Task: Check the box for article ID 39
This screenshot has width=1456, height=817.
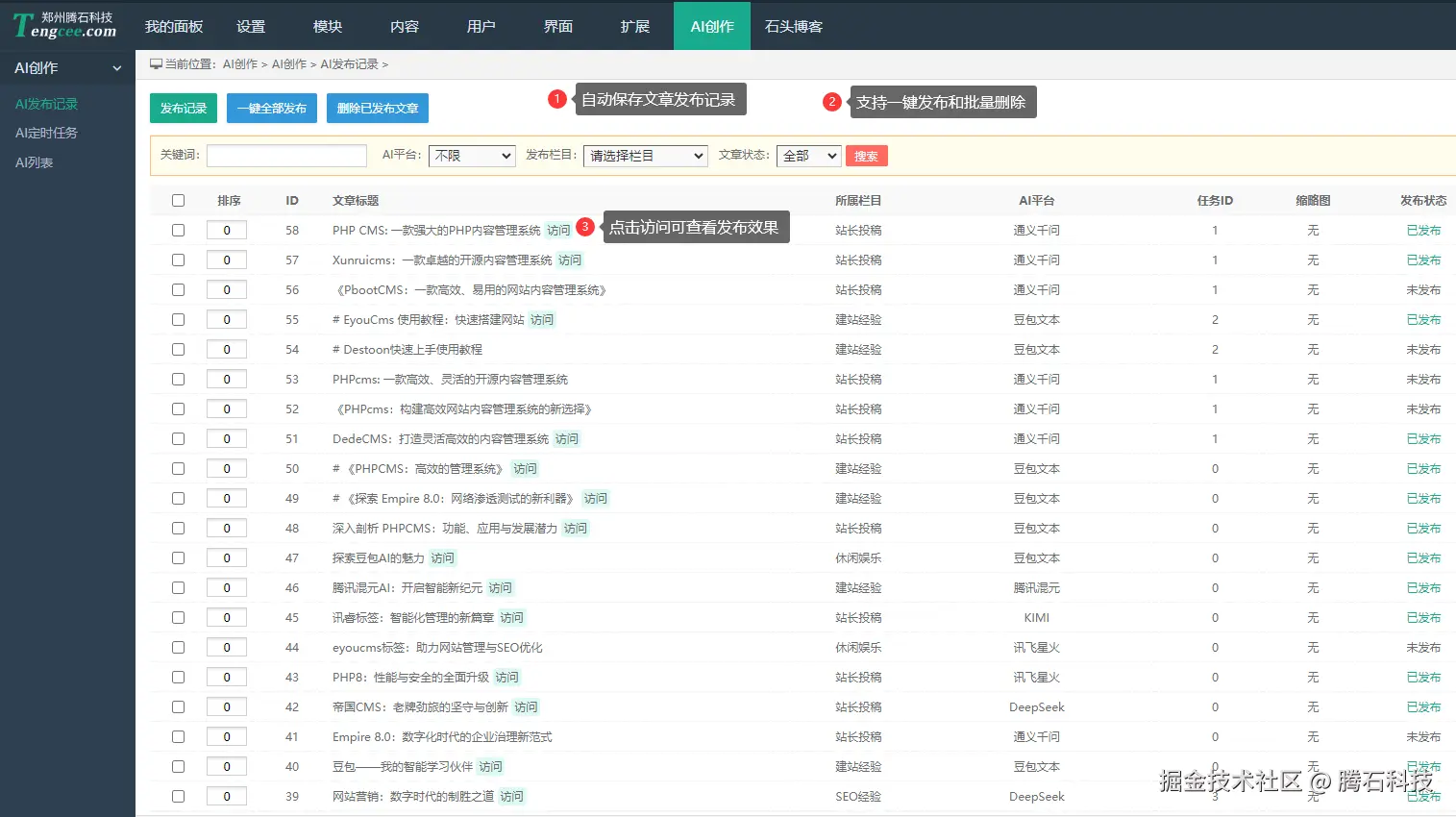Action: (x=178, y=797)
